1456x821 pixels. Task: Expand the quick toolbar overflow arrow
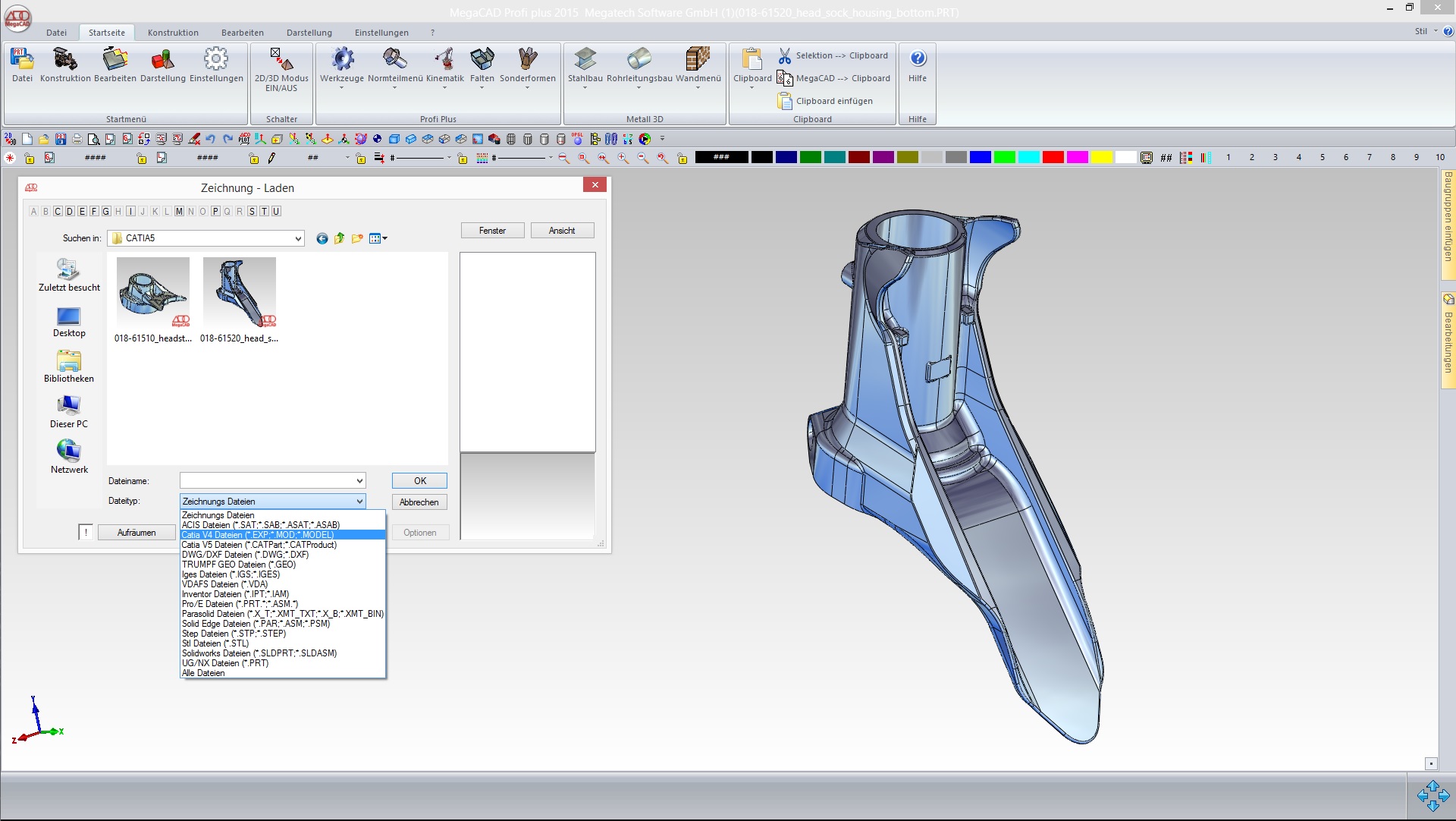click(662, 139)
